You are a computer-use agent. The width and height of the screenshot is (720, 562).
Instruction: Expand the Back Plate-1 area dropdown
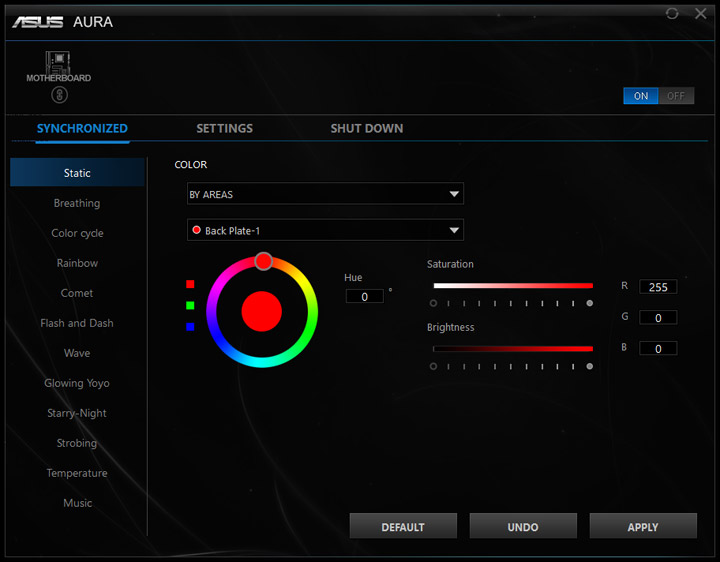point(325,230)
